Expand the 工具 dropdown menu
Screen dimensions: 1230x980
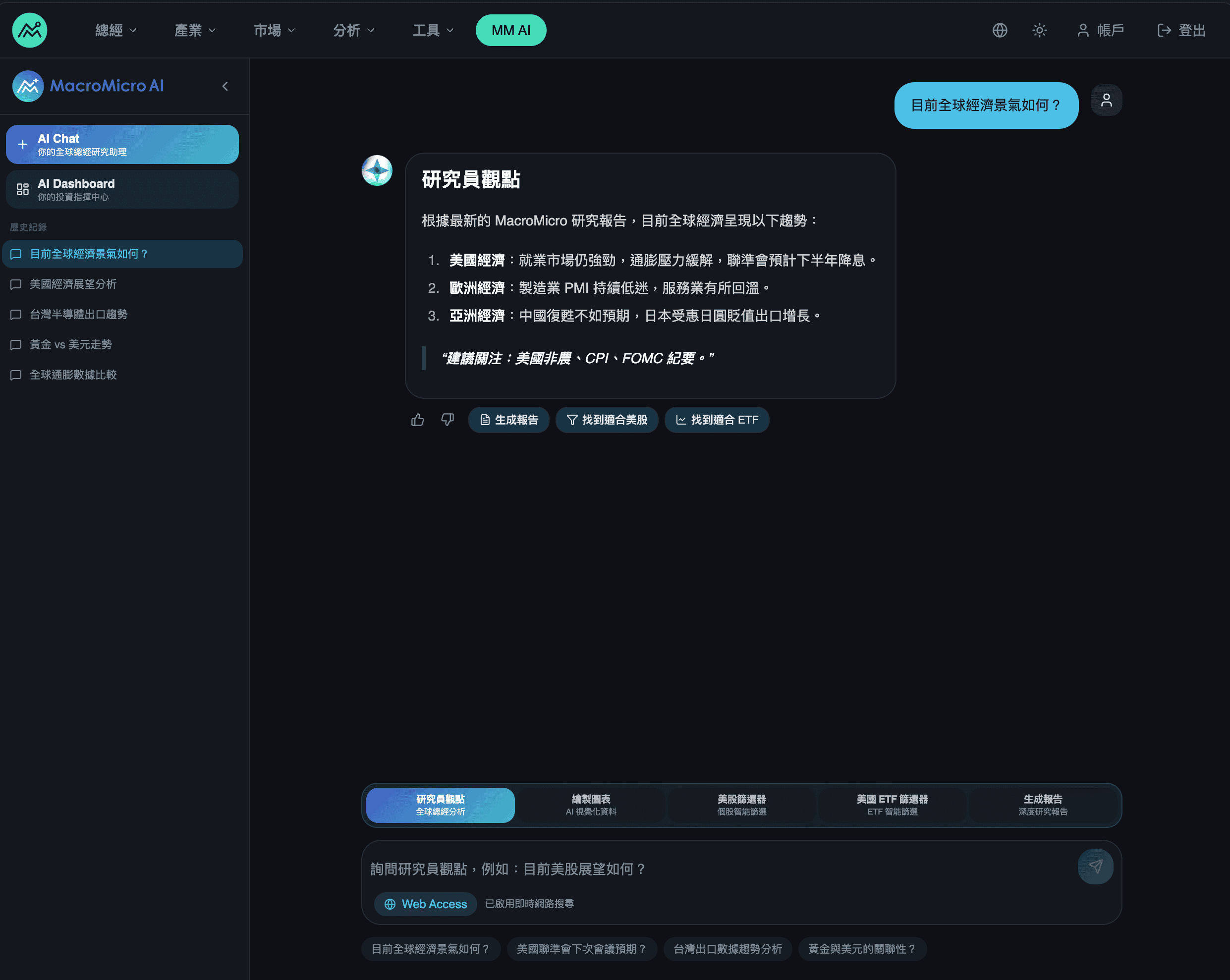point(433,30)
